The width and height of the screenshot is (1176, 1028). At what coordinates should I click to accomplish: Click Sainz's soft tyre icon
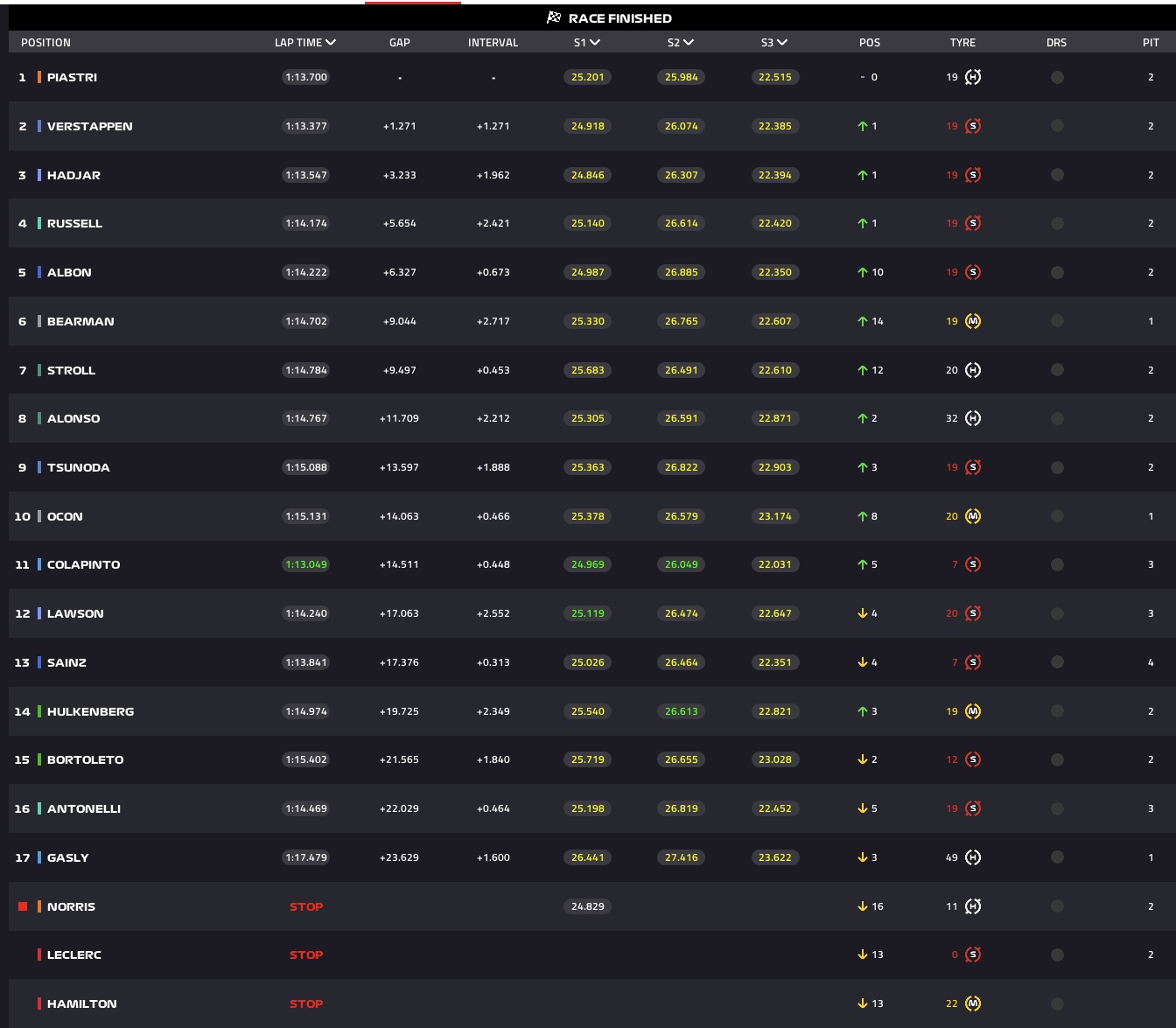point(972,662)
